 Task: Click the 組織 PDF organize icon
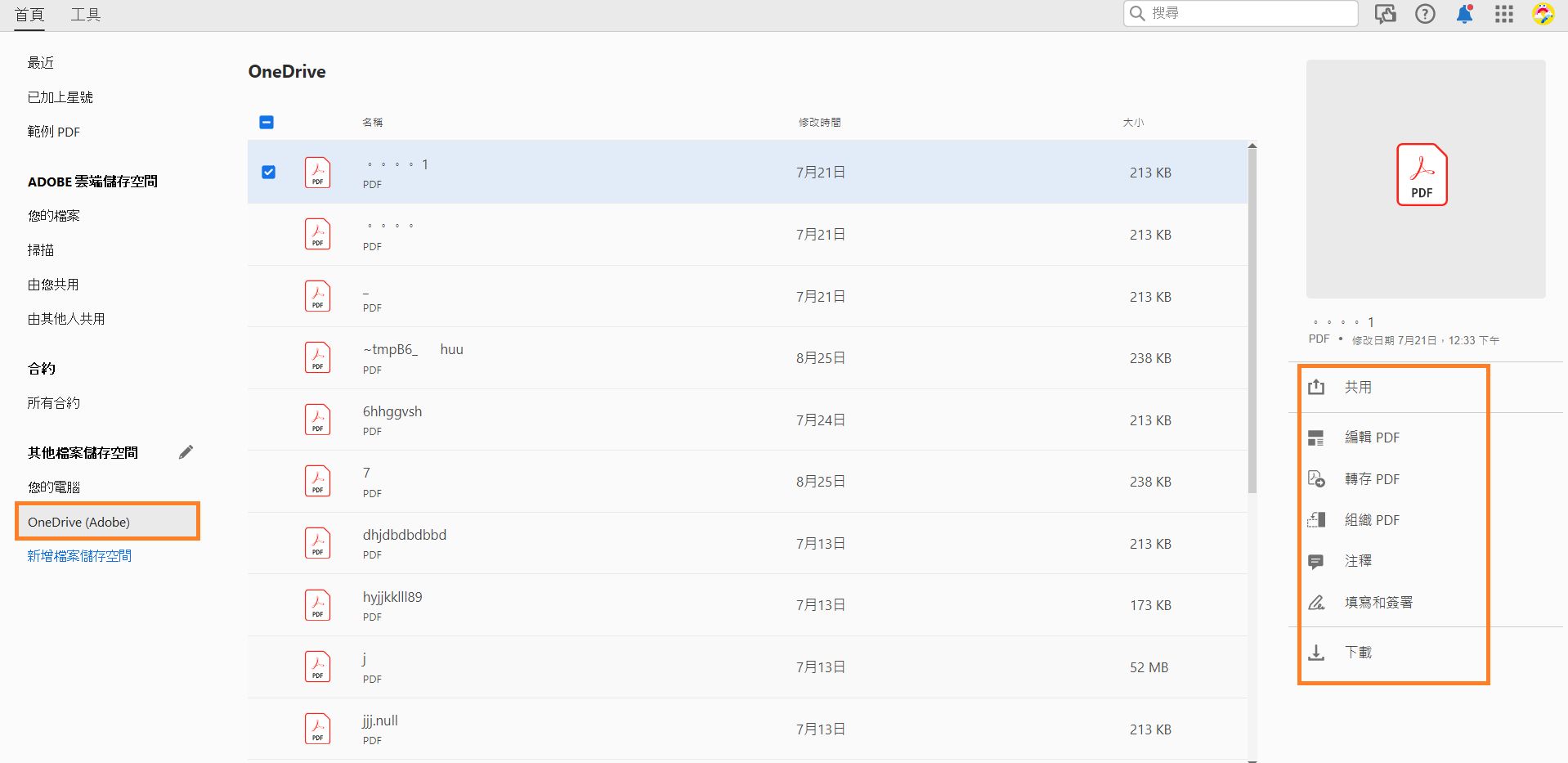click(x=1316, y=520)
